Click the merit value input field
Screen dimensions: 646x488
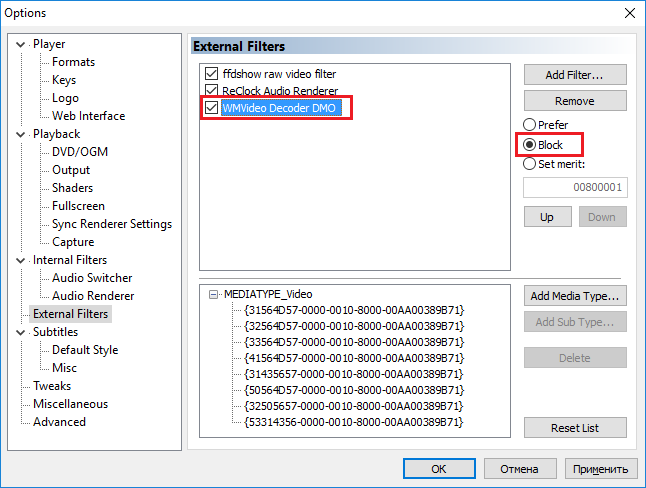(575, 187)
